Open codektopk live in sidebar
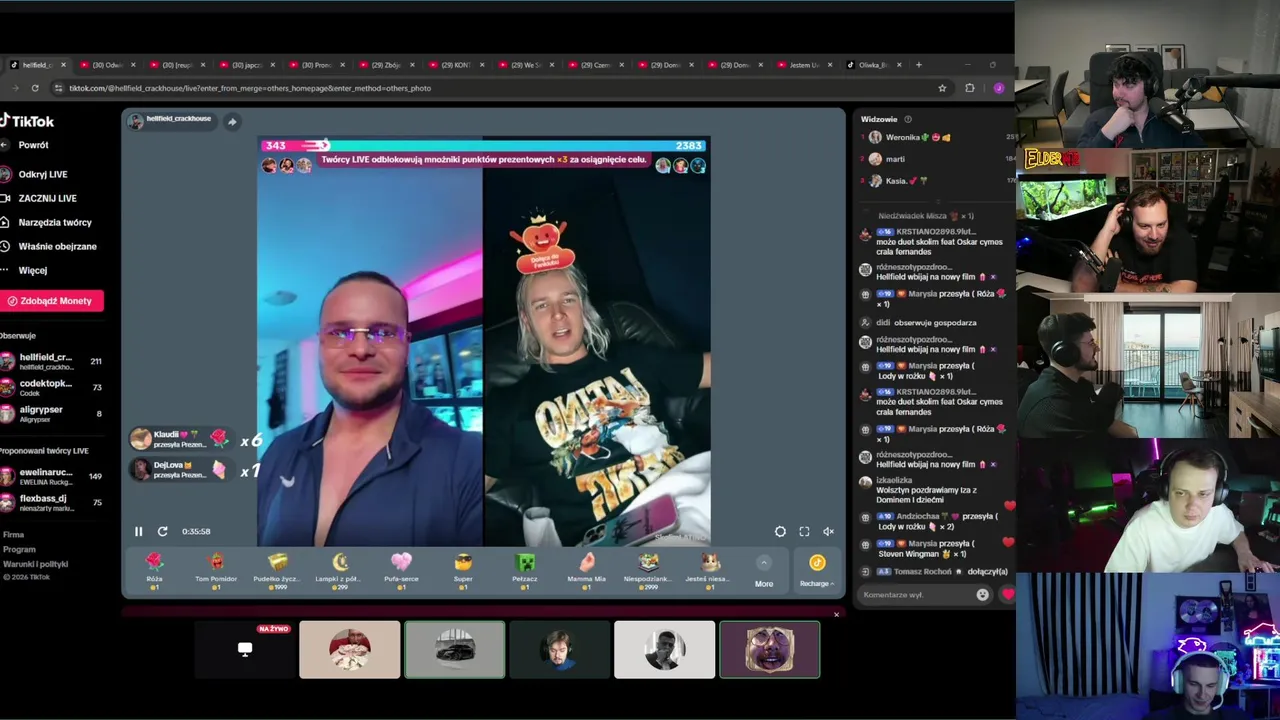This screenshot has width=1280, height=720. pos(51,387)
